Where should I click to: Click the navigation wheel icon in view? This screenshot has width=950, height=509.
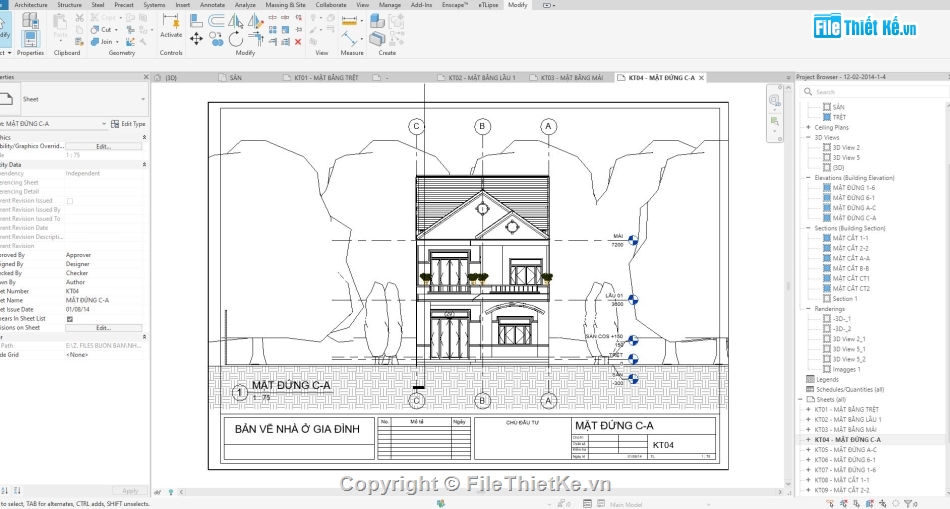[774, 101]
